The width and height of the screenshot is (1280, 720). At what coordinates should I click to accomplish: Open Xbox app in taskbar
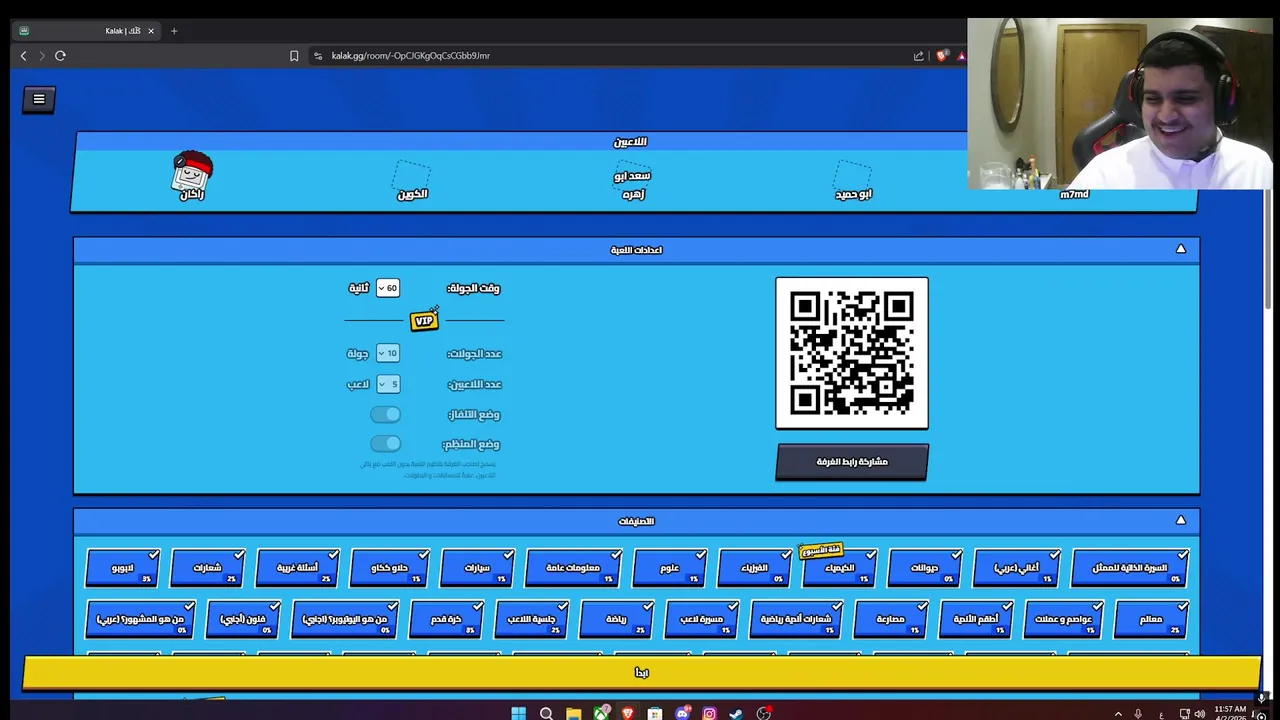tap(600, 713)
